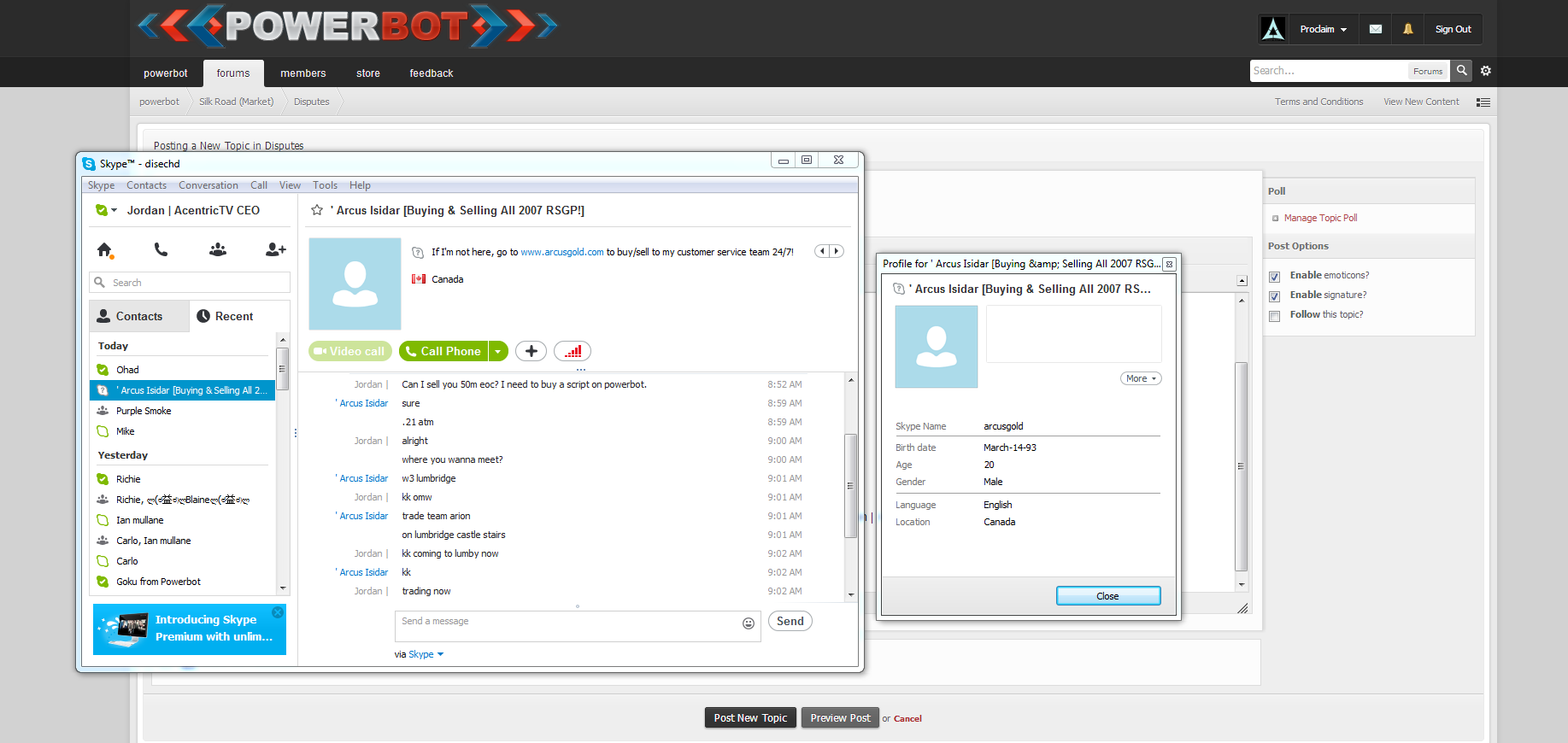Click Send message button
1568x743 pixels.
click(x=790, y=621)
